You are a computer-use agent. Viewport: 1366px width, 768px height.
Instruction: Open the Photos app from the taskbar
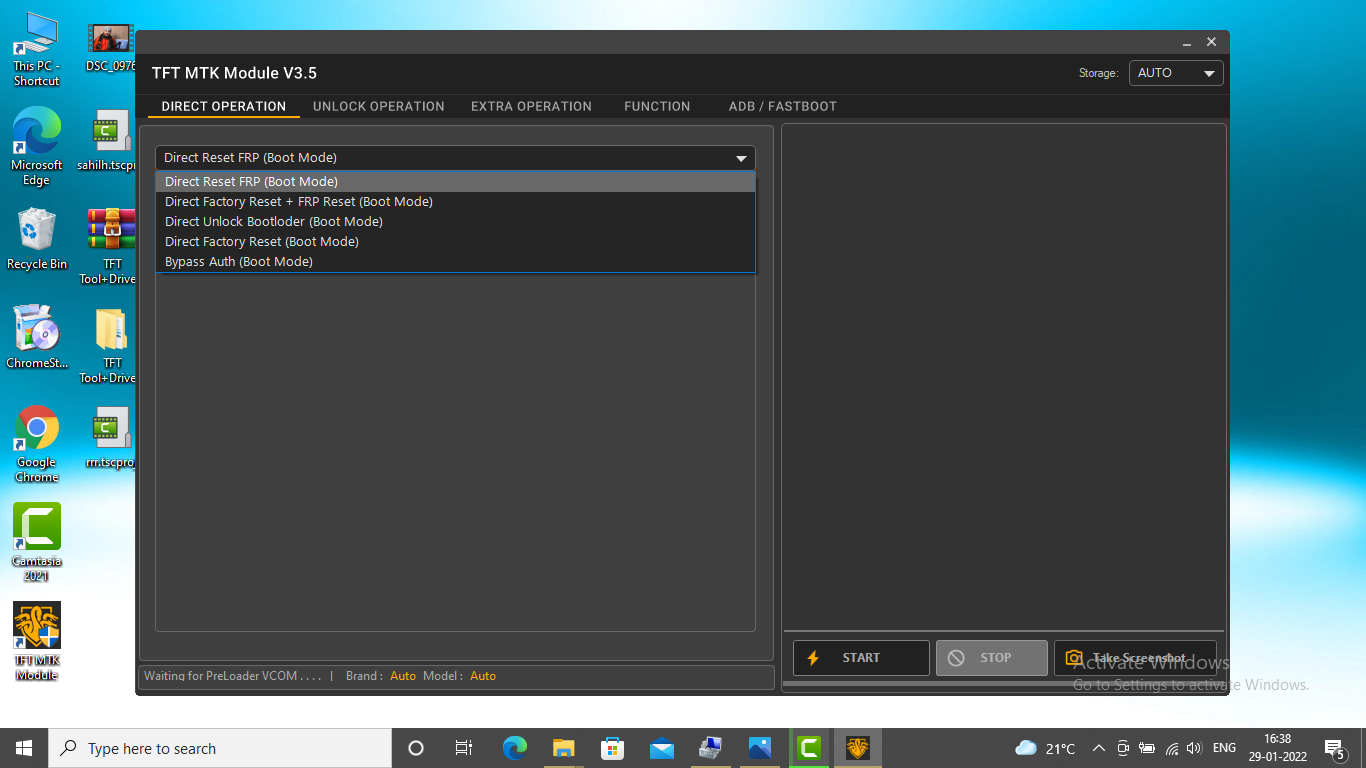(x=760, y=748)
